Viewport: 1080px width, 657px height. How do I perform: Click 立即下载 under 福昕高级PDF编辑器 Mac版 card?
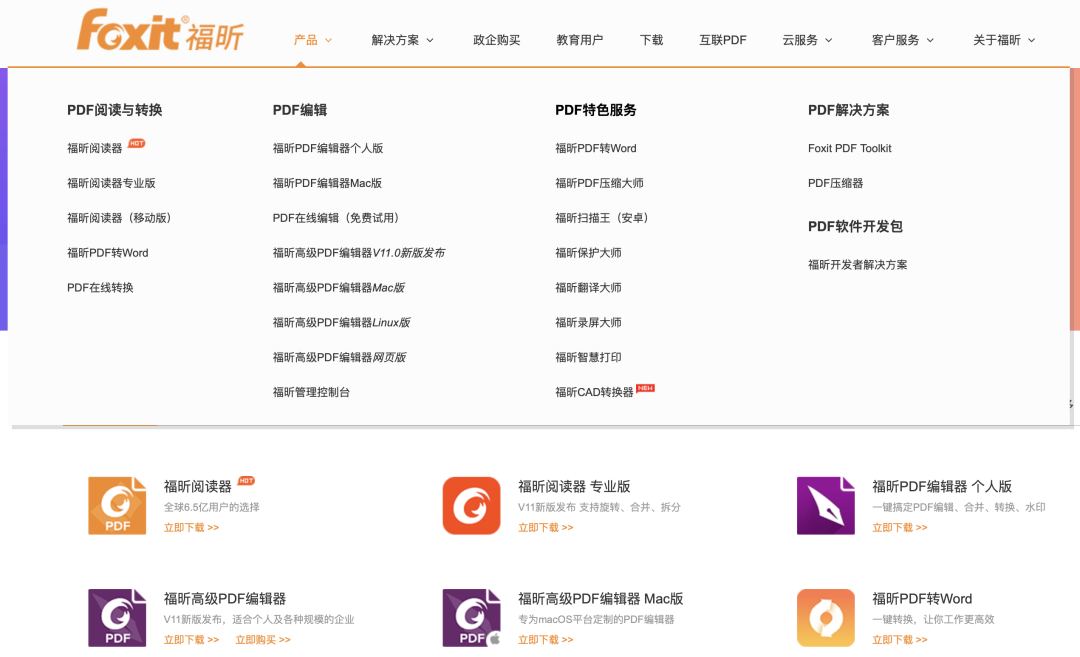click(x=546, y=640)
